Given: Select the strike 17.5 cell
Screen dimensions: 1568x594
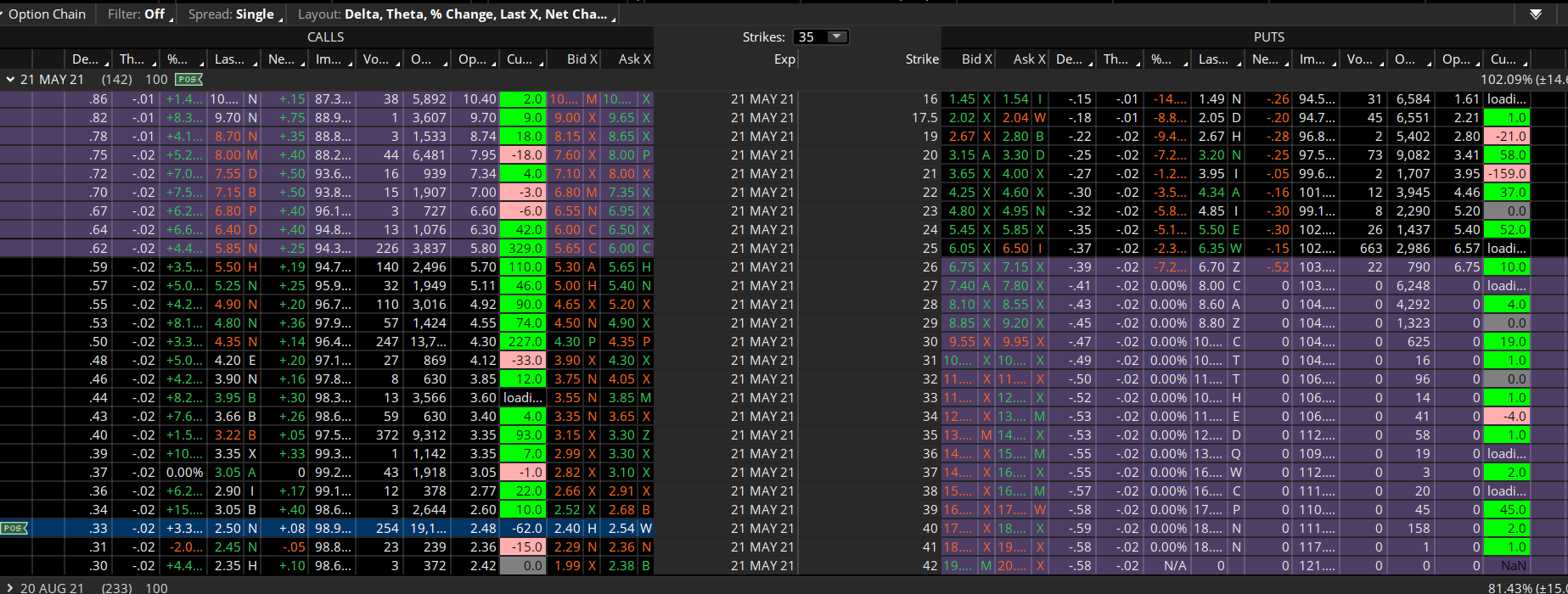Looking at the screenshot, I should [x=925, y=118].
